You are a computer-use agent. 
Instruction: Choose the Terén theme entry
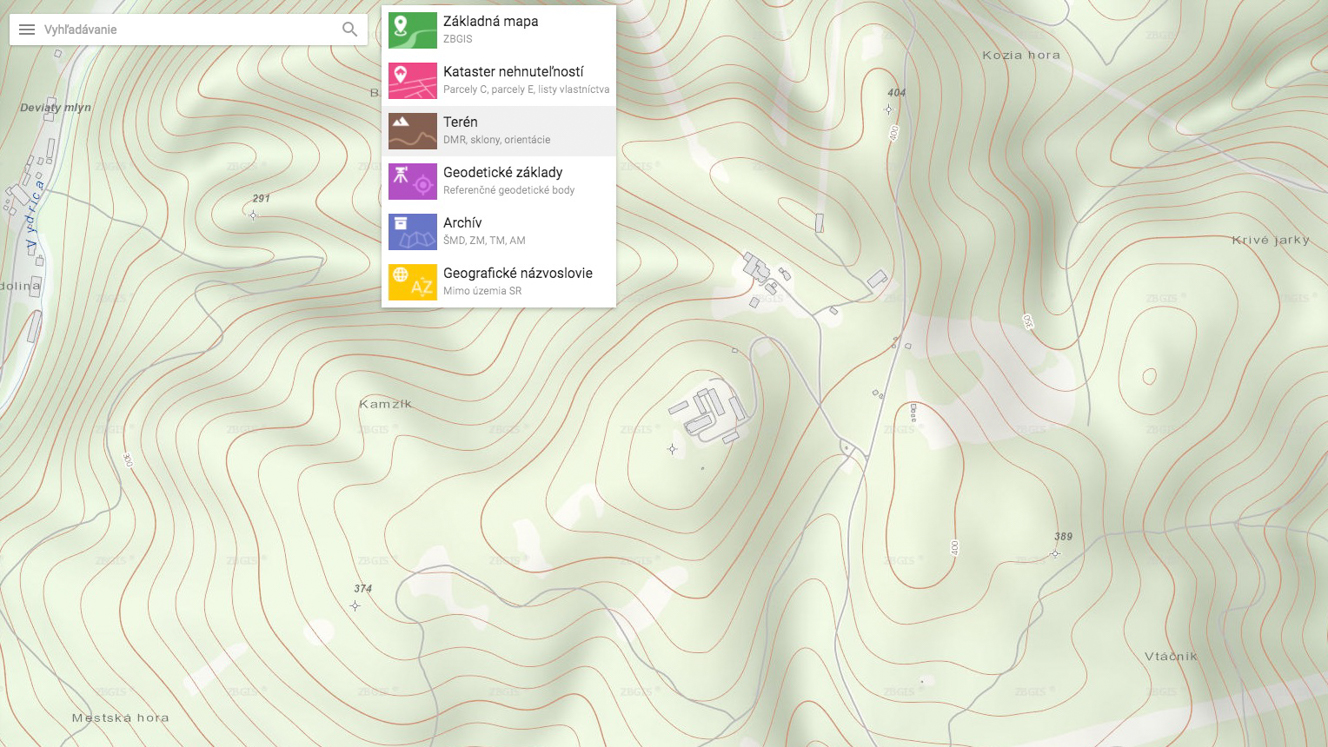[498, 131]
